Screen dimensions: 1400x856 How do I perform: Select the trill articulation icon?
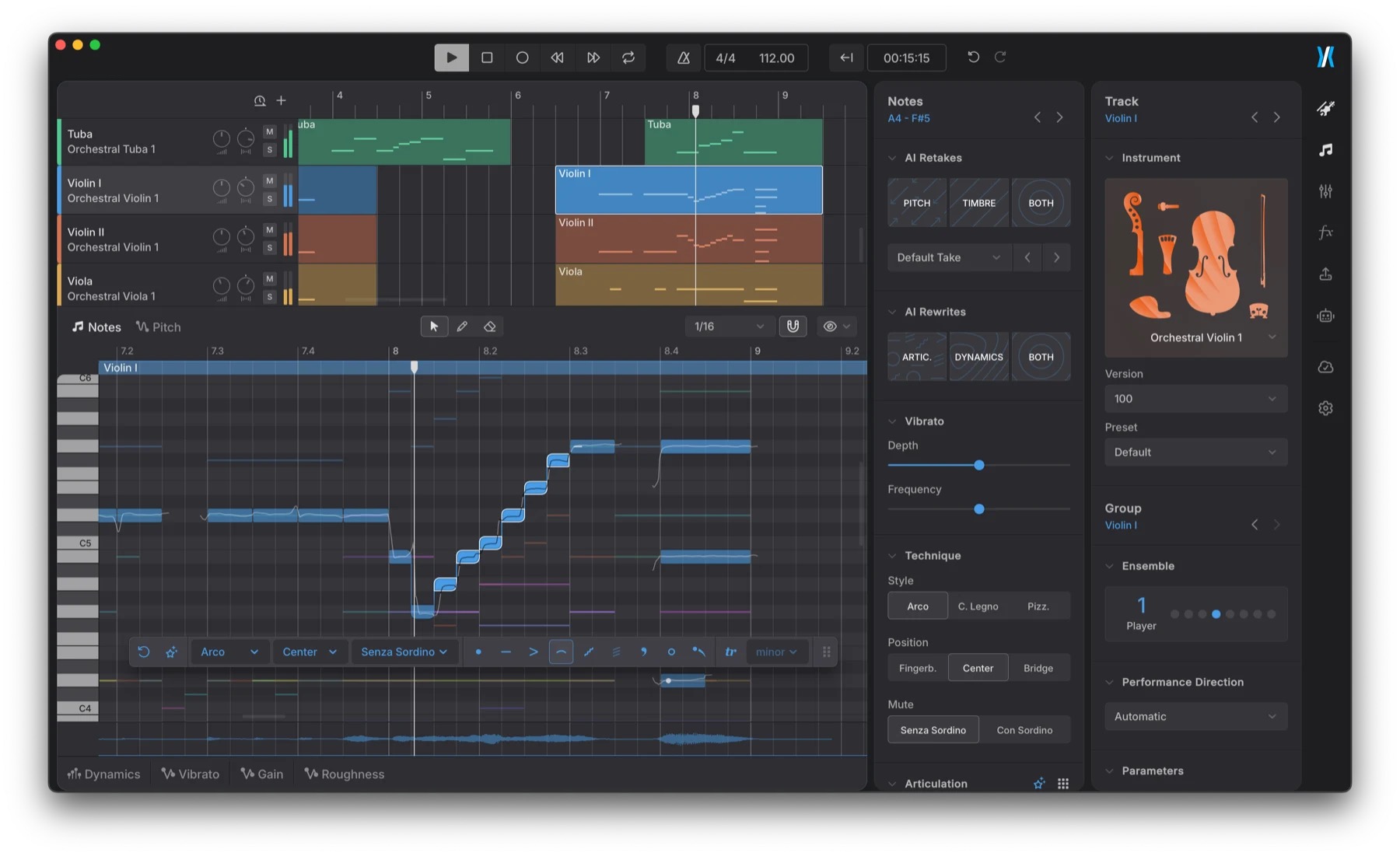tap(730, 652)
